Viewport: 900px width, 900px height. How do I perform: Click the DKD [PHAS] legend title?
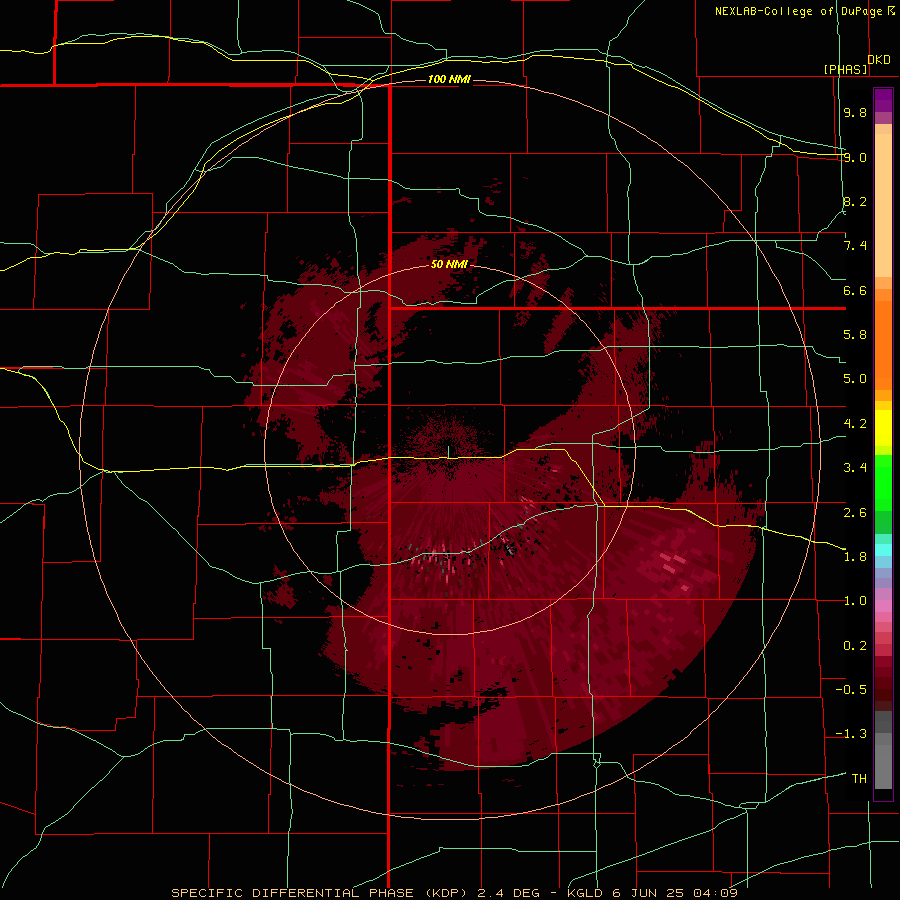[856, 64]
